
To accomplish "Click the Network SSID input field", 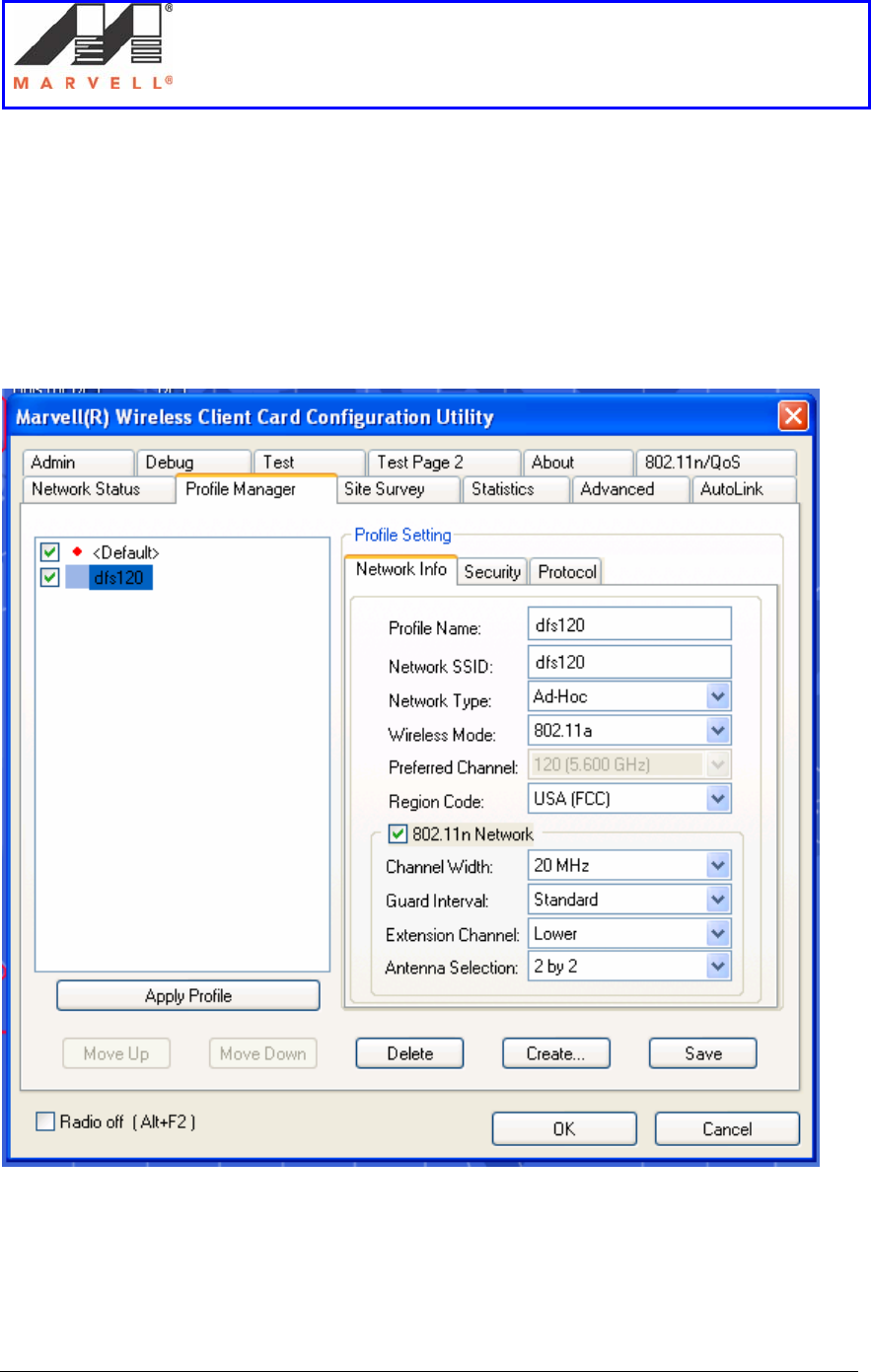I will 629,662.
